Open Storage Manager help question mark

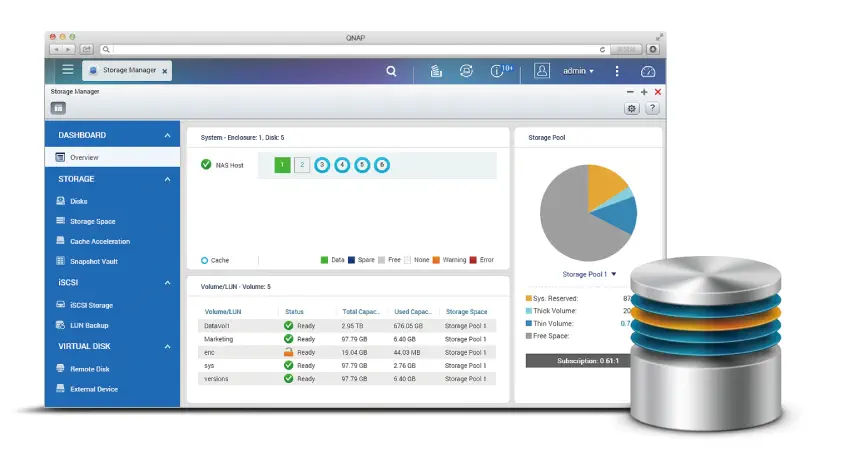click(652, 109)
